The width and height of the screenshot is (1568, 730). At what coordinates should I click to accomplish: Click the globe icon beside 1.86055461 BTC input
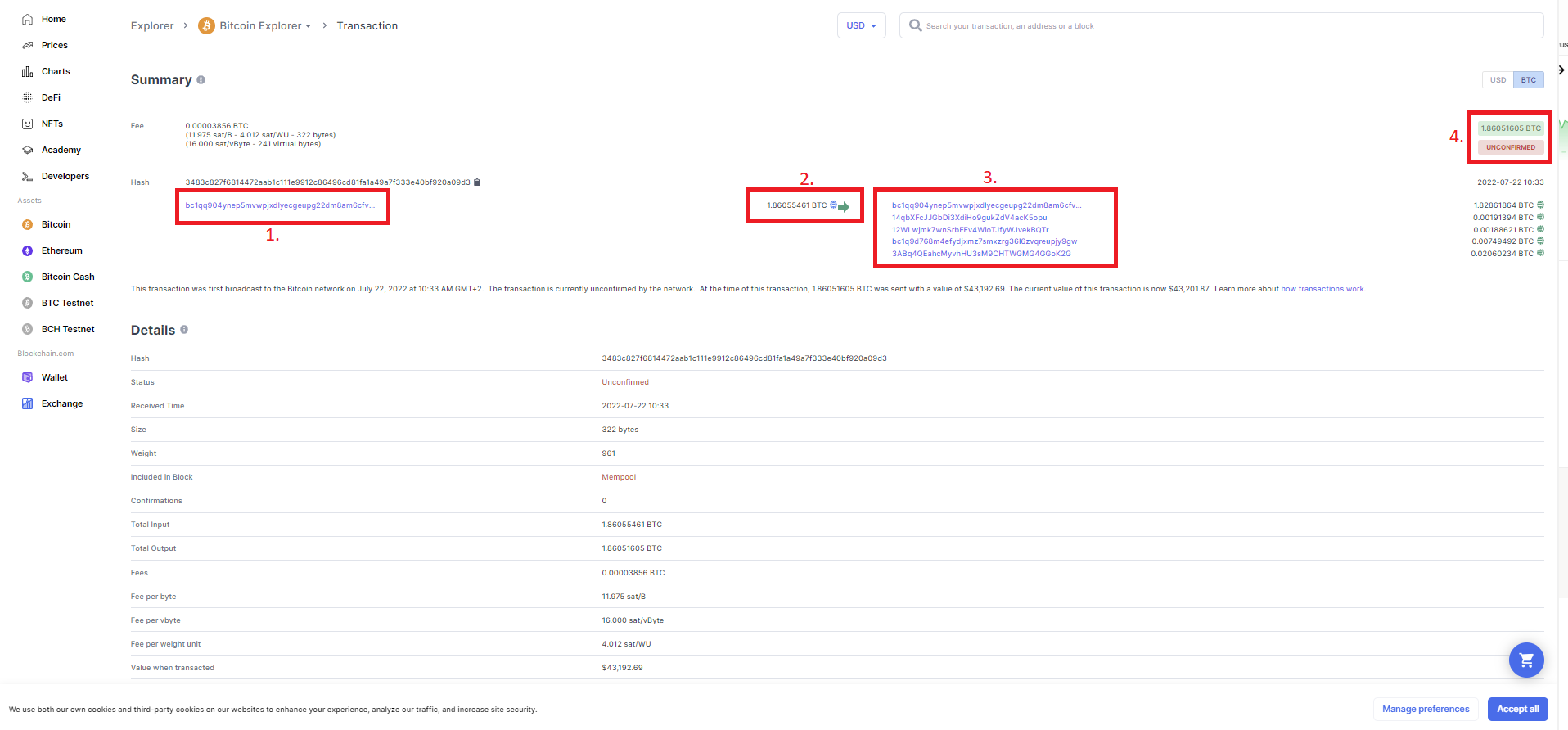click(833, 205)
